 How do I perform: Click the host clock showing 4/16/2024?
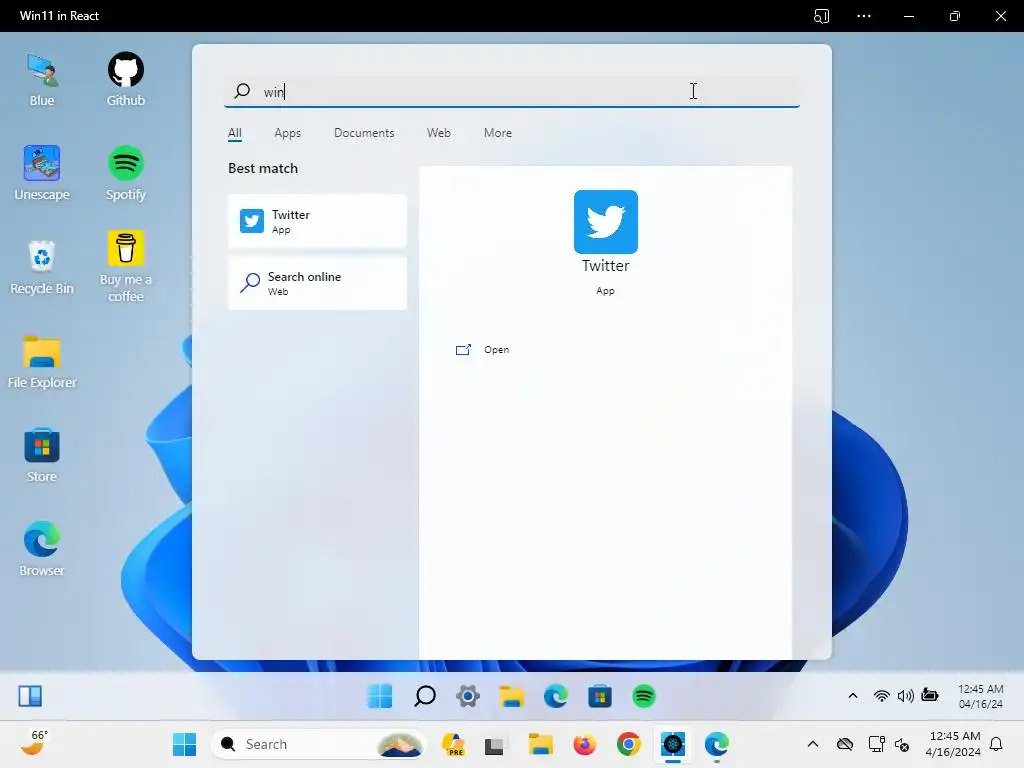953,744
